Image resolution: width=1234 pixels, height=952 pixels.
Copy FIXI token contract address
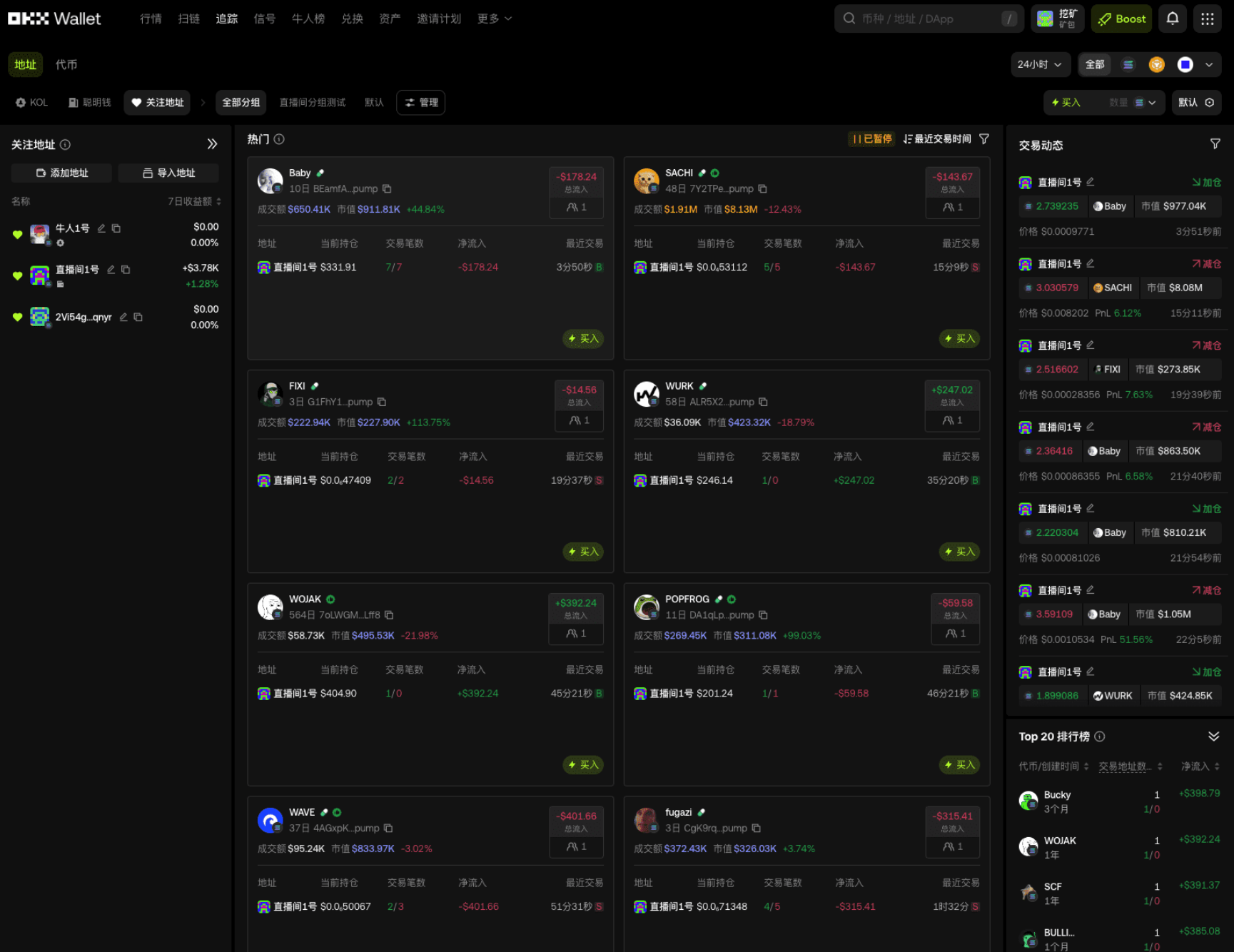(382, 402)
